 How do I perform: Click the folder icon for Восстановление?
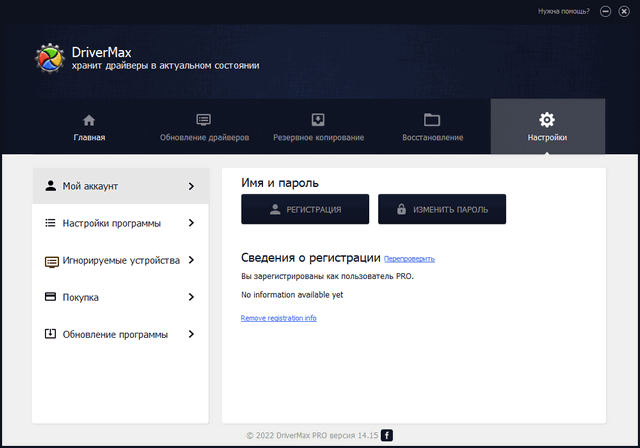click(x=432, y=119)
